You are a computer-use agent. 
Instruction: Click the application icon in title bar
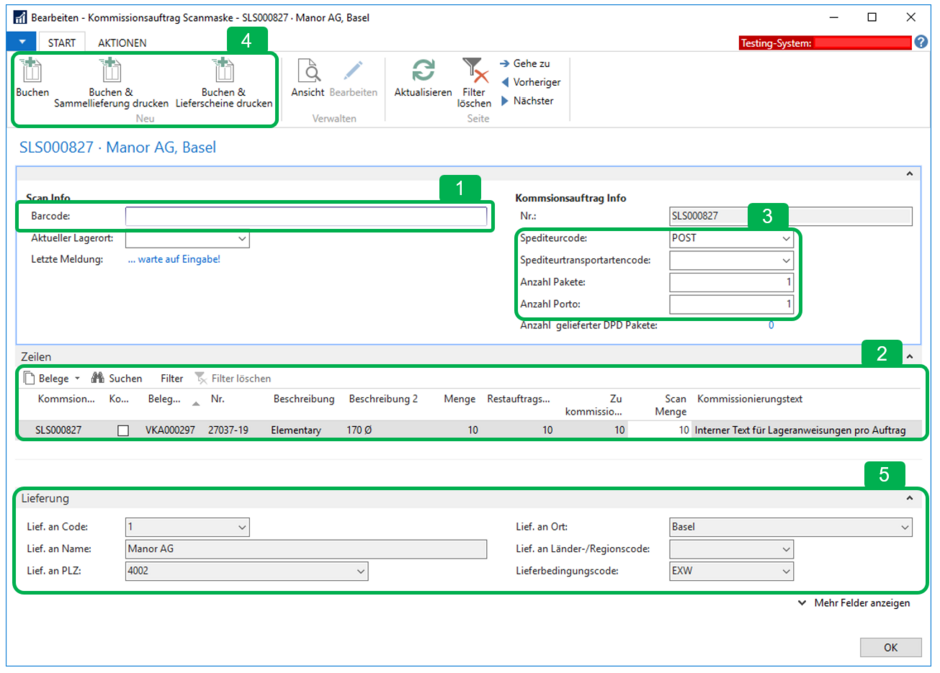[x=20, y=17]
